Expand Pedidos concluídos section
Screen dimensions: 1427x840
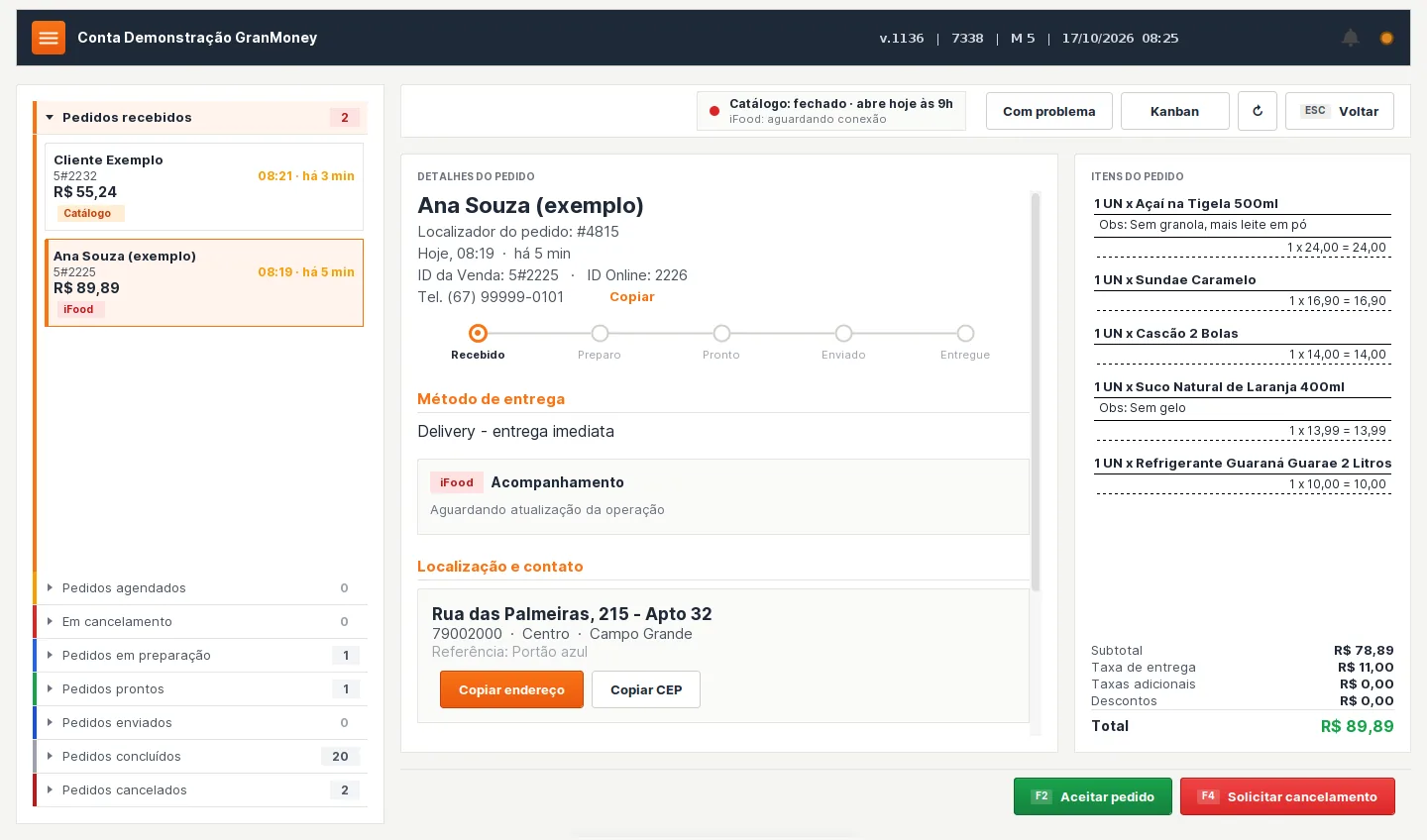[202, 756]
